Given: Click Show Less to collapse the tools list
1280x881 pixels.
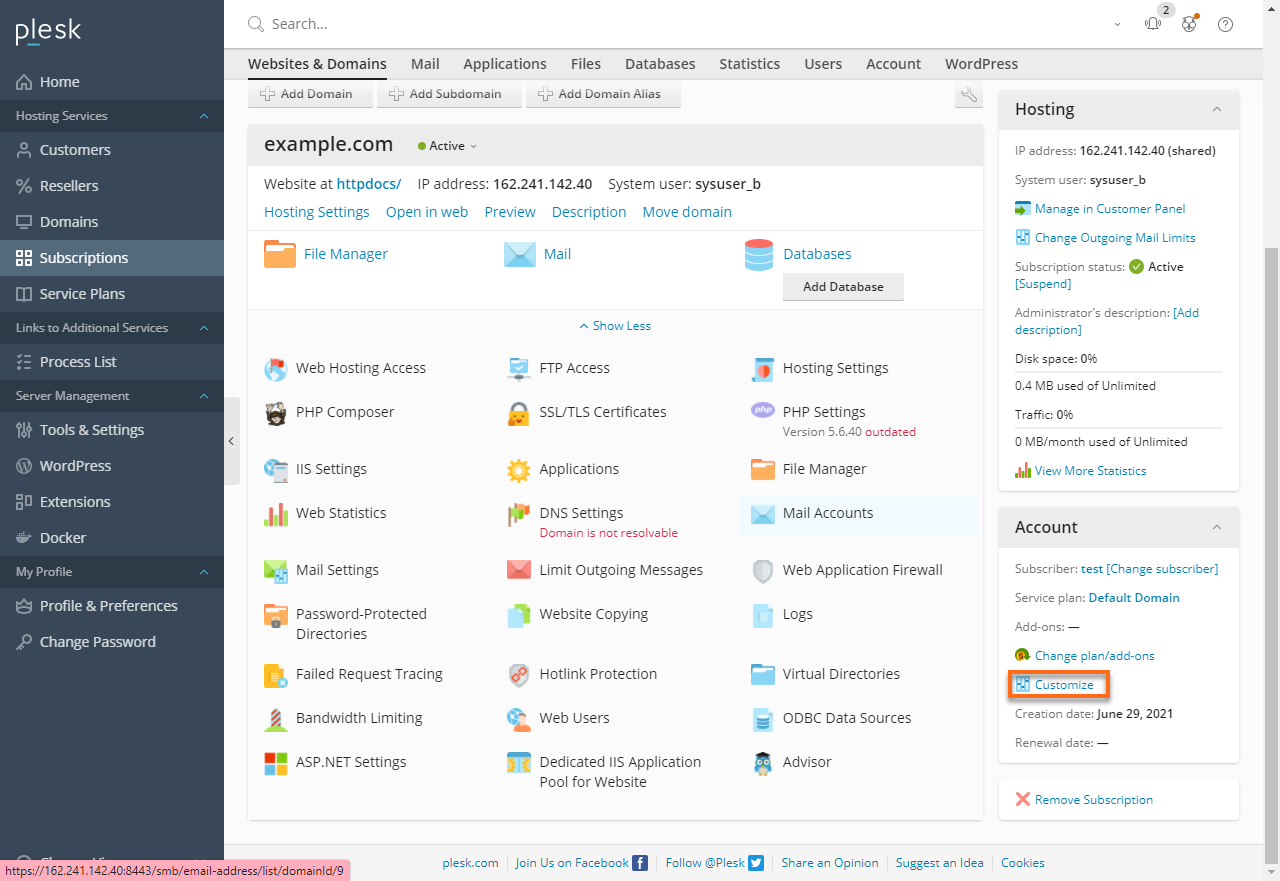Looking at the screenshot, I should click(615, 325).
